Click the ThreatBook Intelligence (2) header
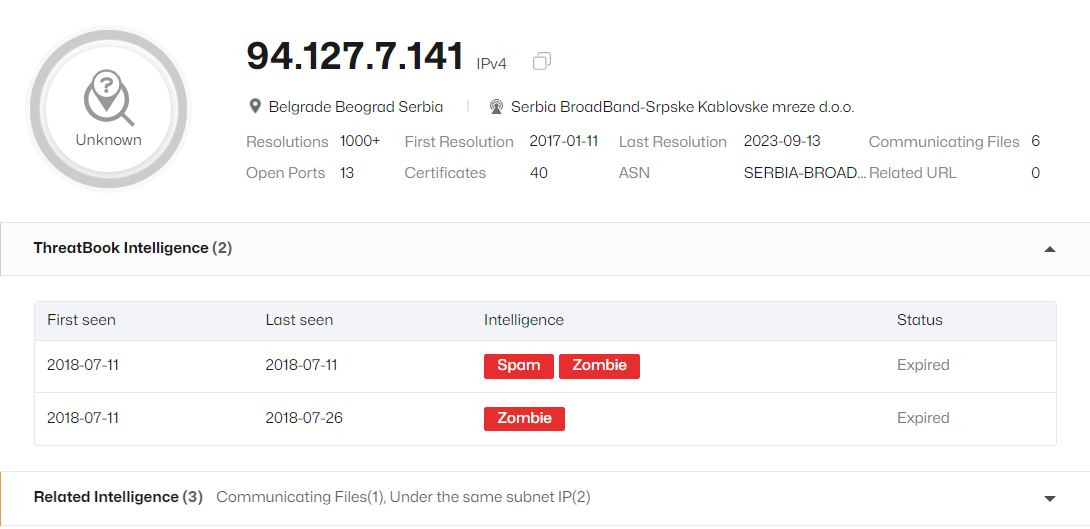The width and height of the screenshot is (1090, 529). (x=133, y=248)
